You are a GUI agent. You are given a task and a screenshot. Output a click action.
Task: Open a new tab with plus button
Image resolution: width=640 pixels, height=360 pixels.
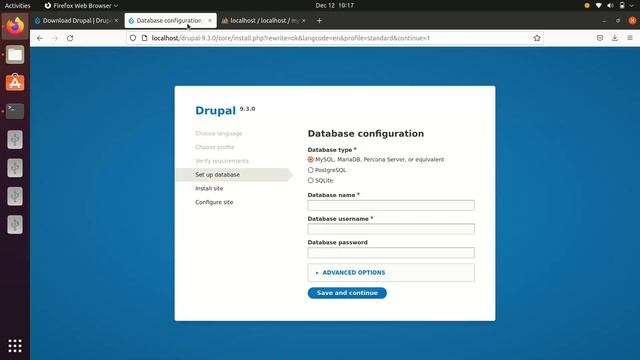(319, 20)
